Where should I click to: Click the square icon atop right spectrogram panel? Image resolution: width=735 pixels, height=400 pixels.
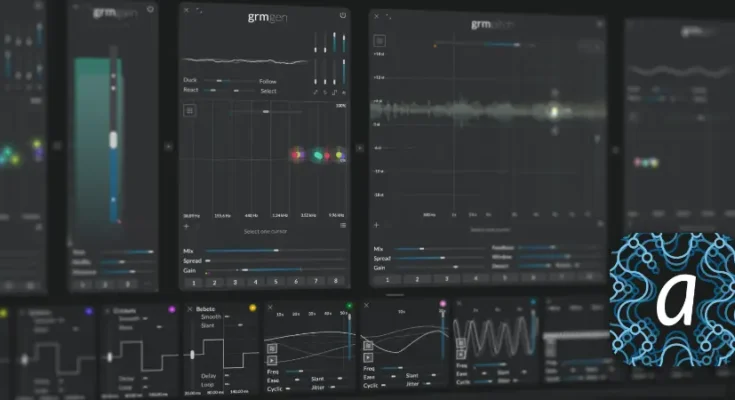pyautogui.click(x=380, y=41)
